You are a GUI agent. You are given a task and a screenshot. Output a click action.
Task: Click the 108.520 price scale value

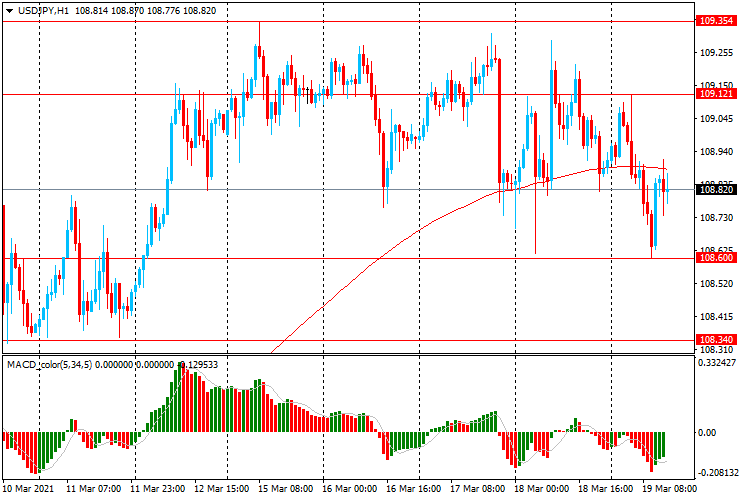click(716, 284)
